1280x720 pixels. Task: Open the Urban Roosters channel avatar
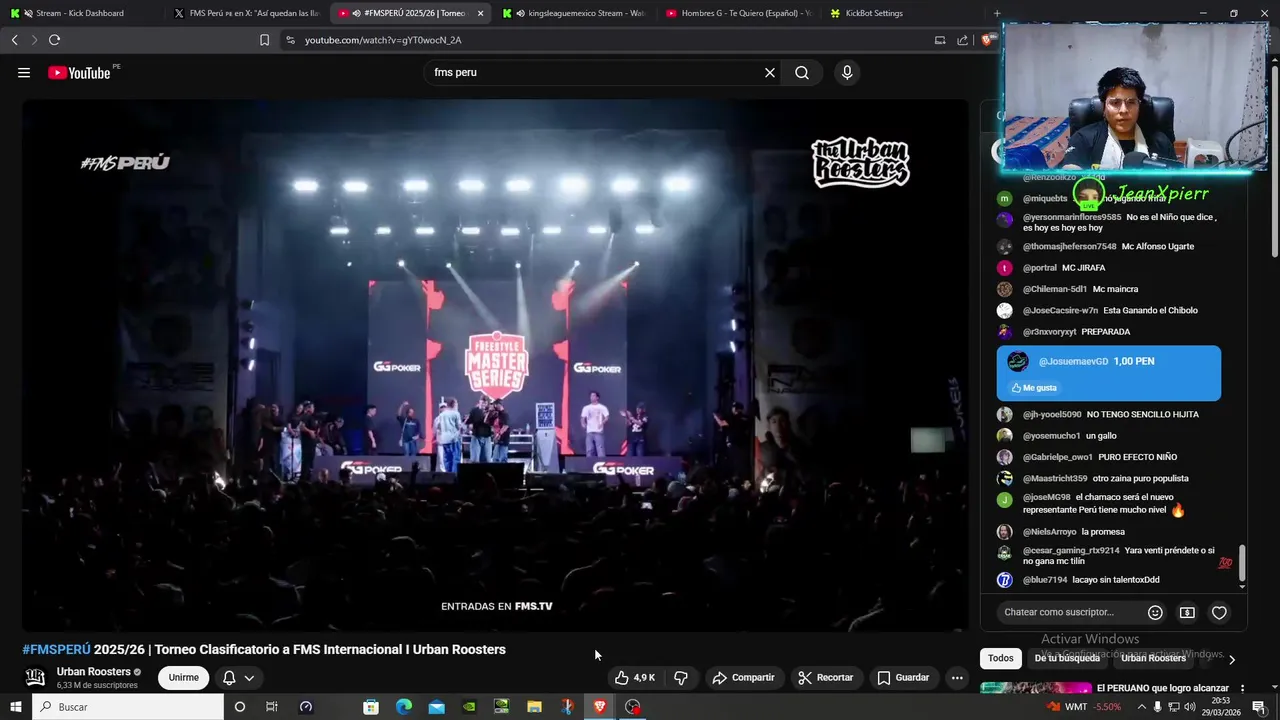(35, 678)
